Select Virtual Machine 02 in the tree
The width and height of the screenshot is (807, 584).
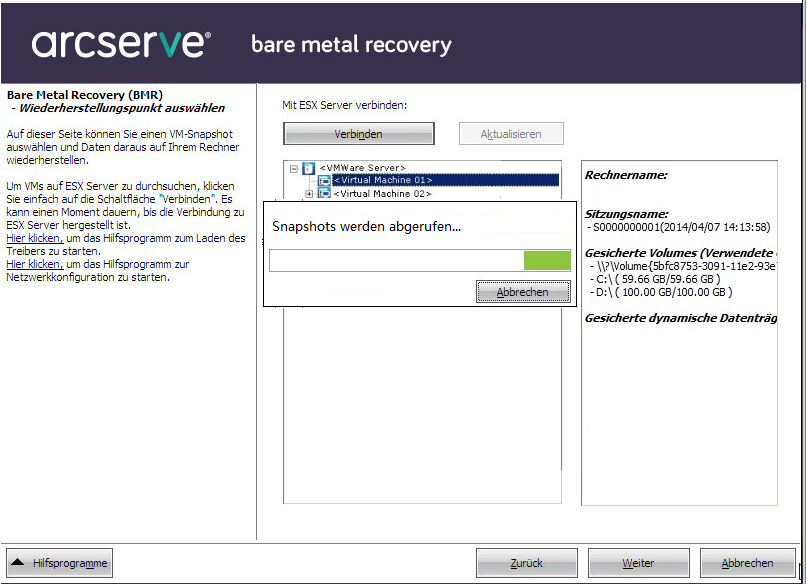click(381, 193)
